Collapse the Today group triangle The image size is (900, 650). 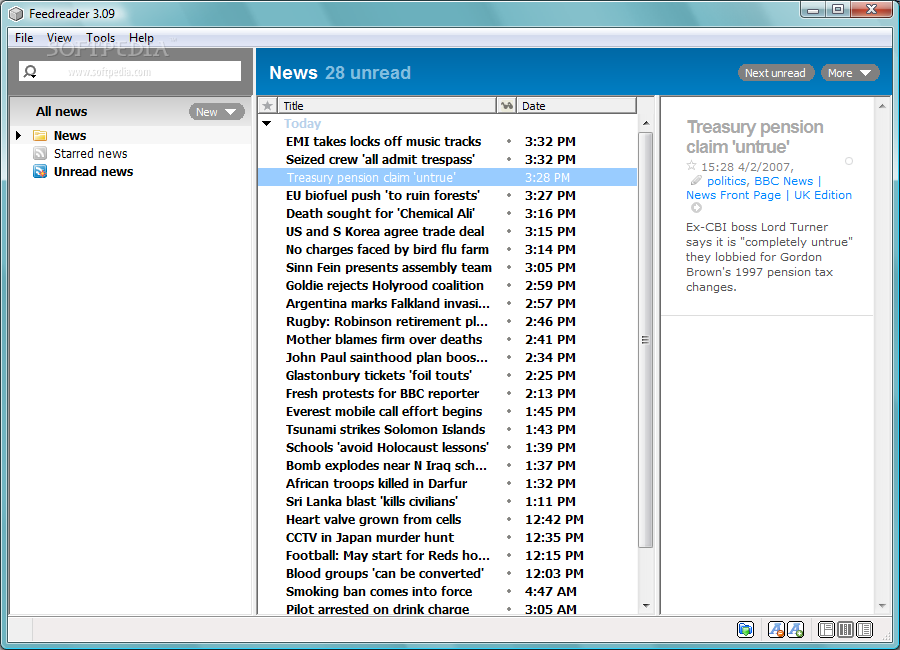click(267, 123)
